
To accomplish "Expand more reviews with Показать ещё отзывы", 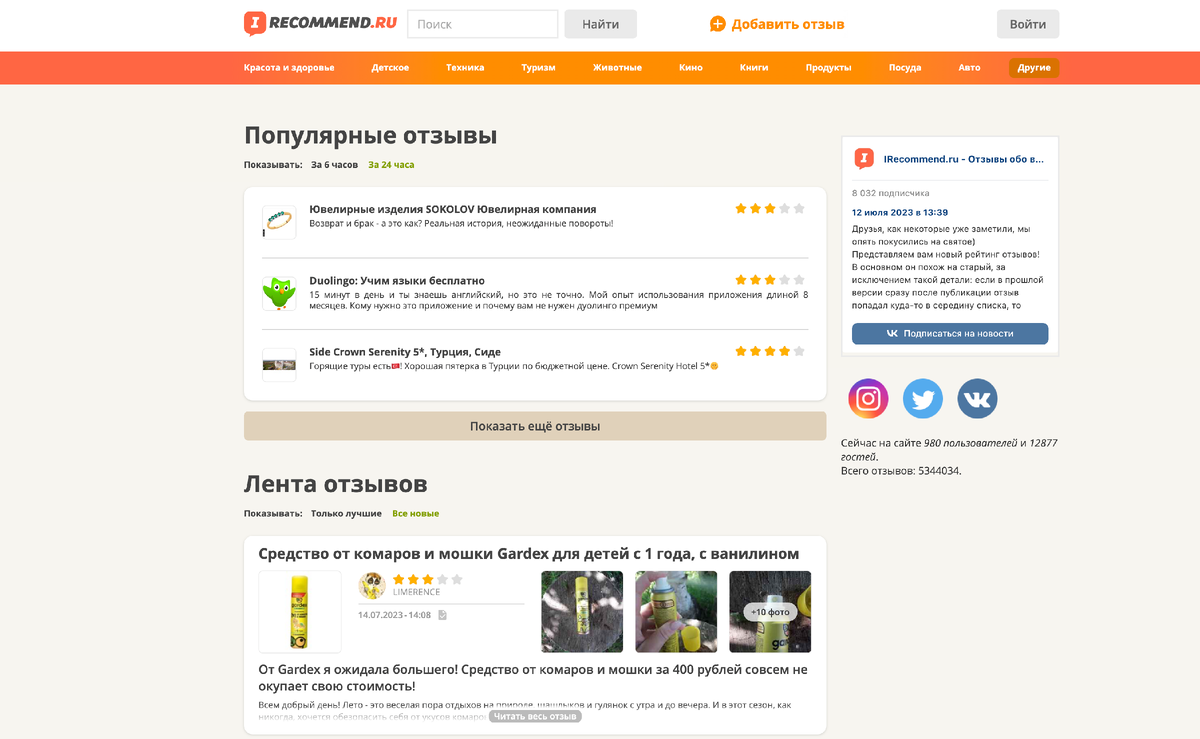I will tap(535, 426).
